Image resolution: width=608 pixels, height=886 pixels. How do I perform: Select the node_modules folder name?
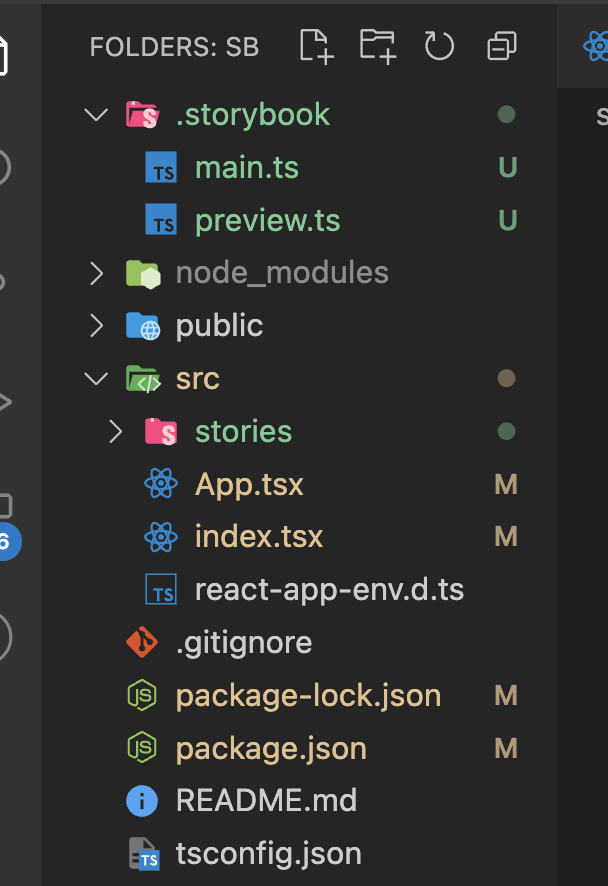(x=282, y=273)
